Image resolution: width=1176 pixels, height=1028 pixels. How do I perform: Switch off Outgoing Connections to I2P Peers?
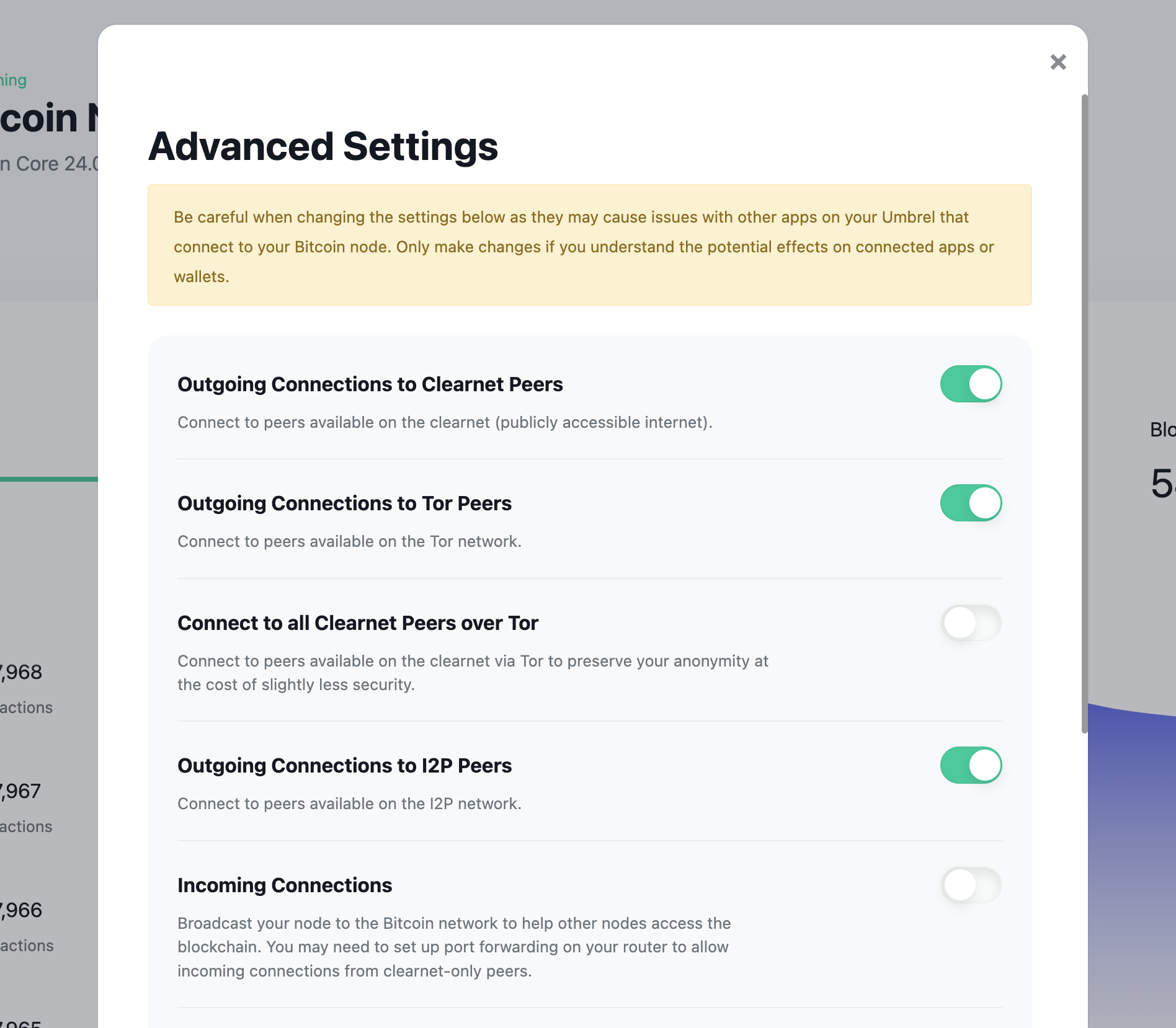pyautogui.click(x=971, y=765)
